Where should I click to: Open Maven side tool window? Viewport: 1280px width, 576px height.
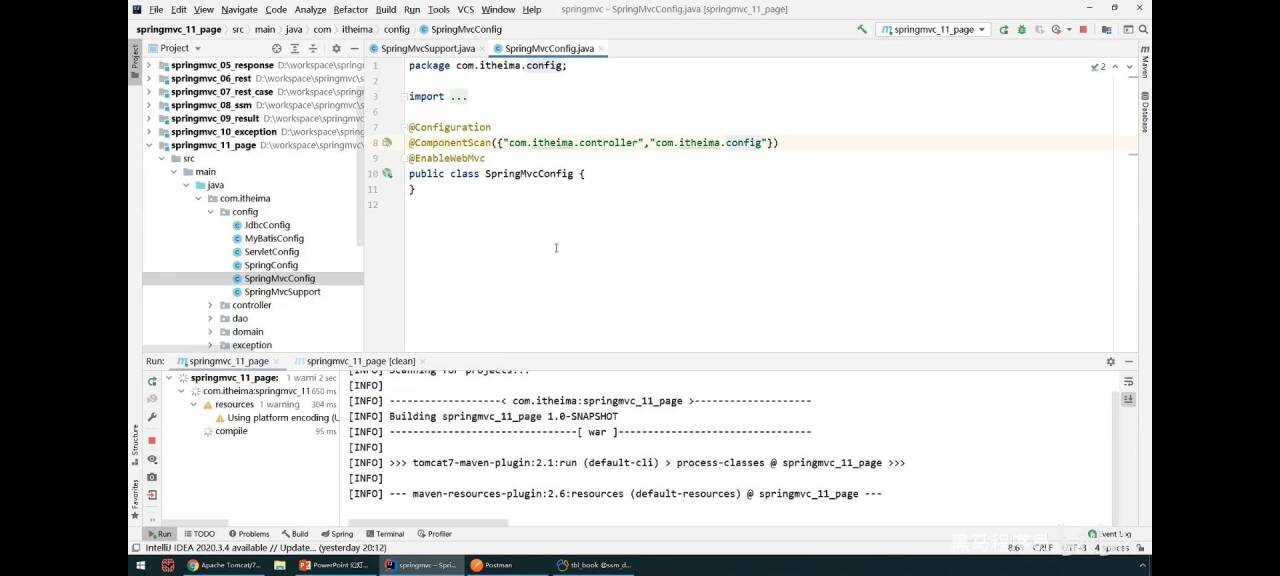[1145, 62]
